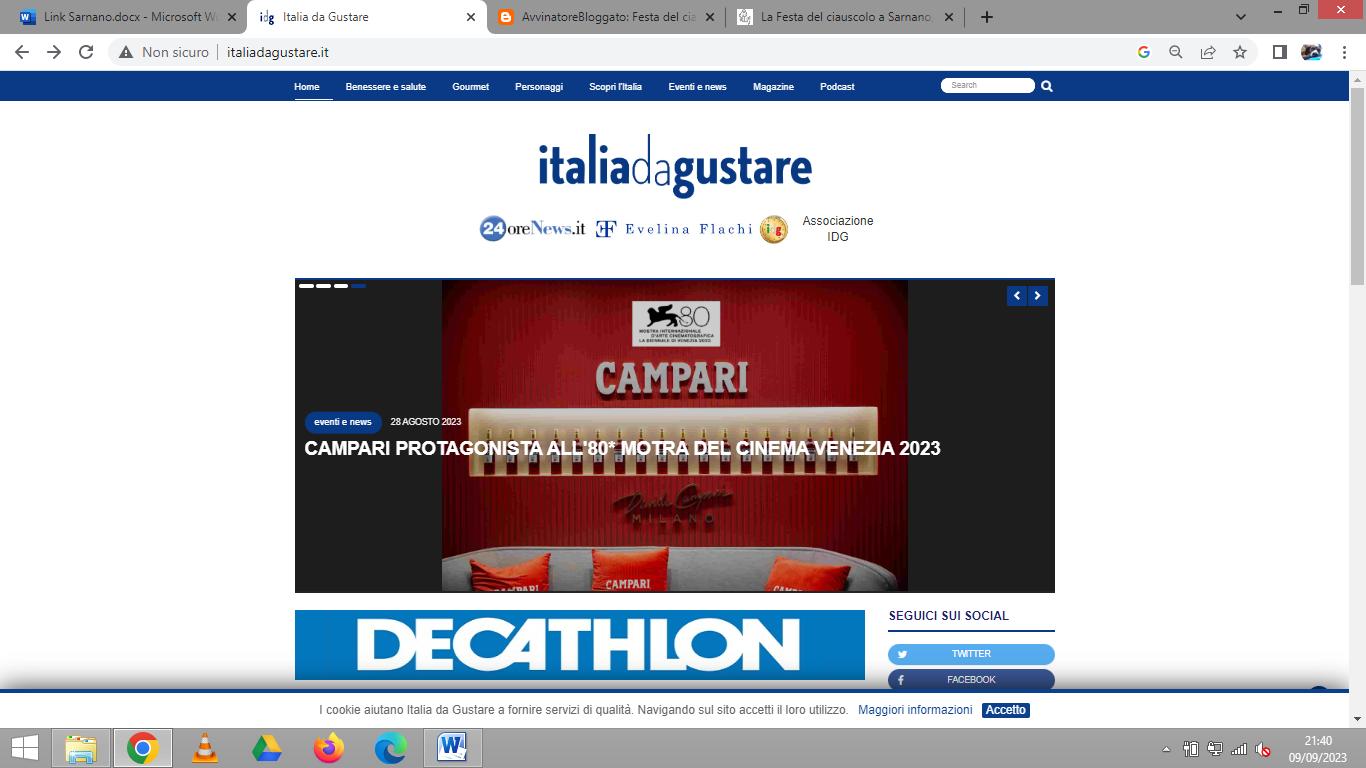Open a new browser tab
Screen dimensions: 1366x768
click(987, 16)
